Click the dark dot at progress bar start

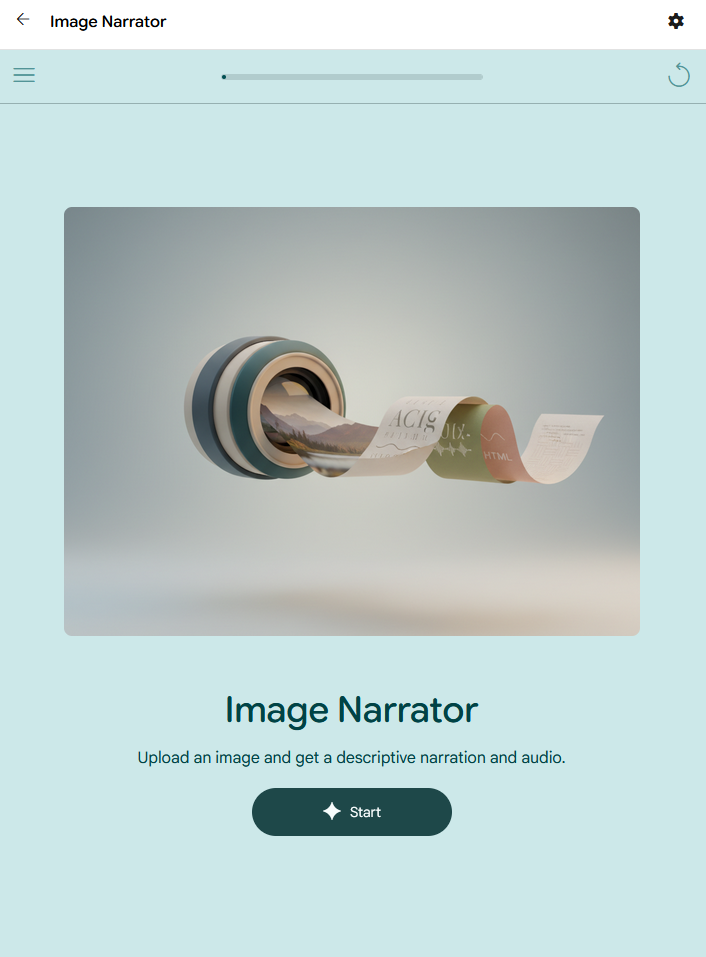click(224, 77)
